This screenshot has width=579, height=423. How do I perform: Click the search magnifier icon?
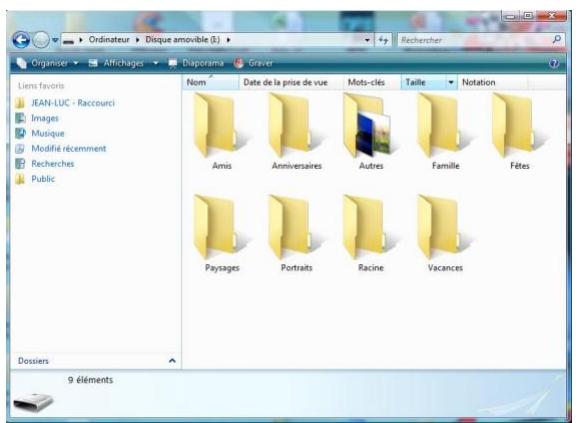556,39
